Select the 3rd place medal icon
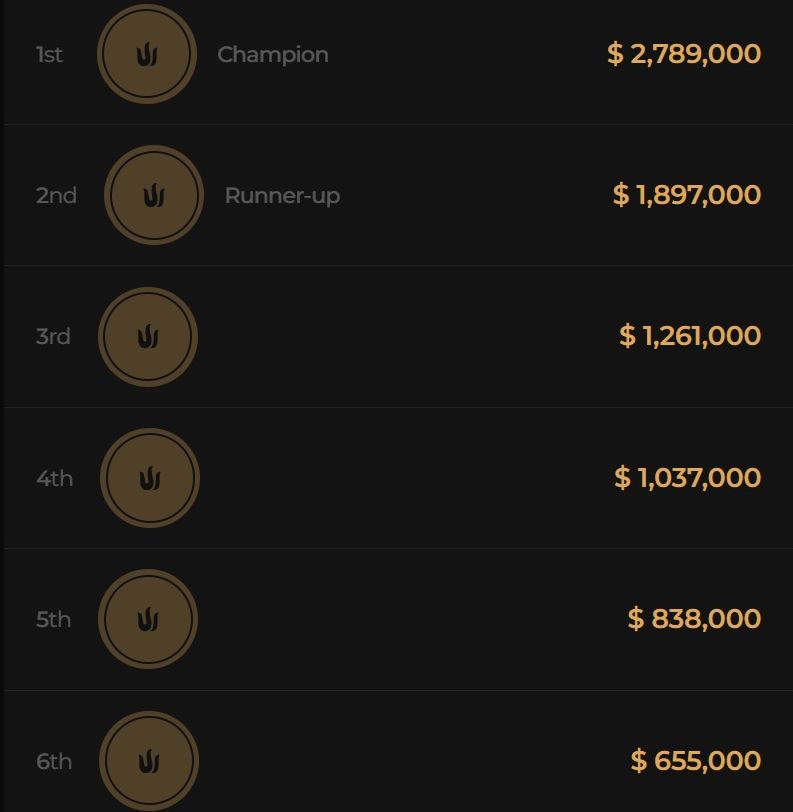This screenshot has height=812, width=793. (x=148, y=336)
